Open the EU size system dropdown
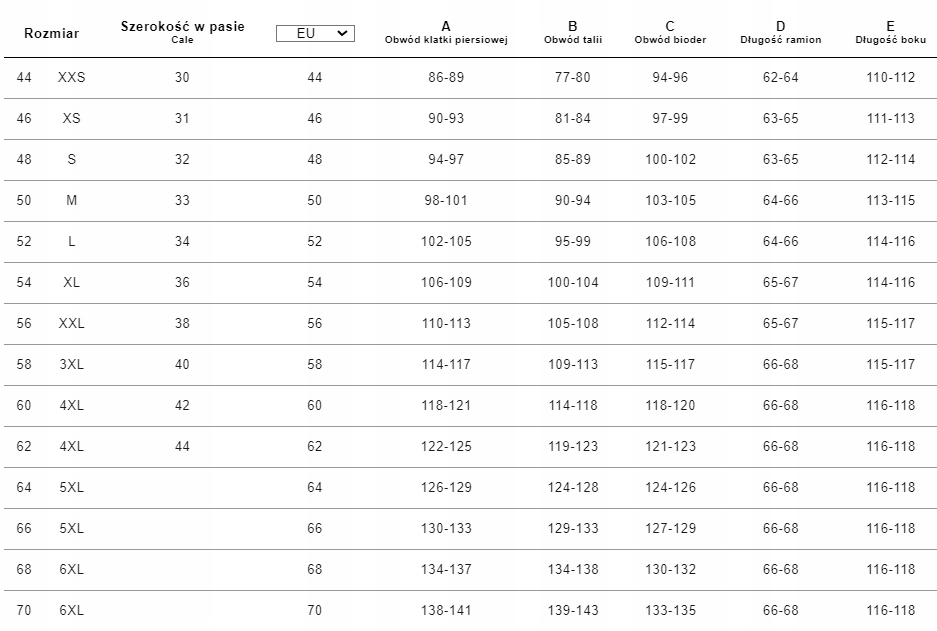This screenshot has width=937, height=631. pos(315,33)
